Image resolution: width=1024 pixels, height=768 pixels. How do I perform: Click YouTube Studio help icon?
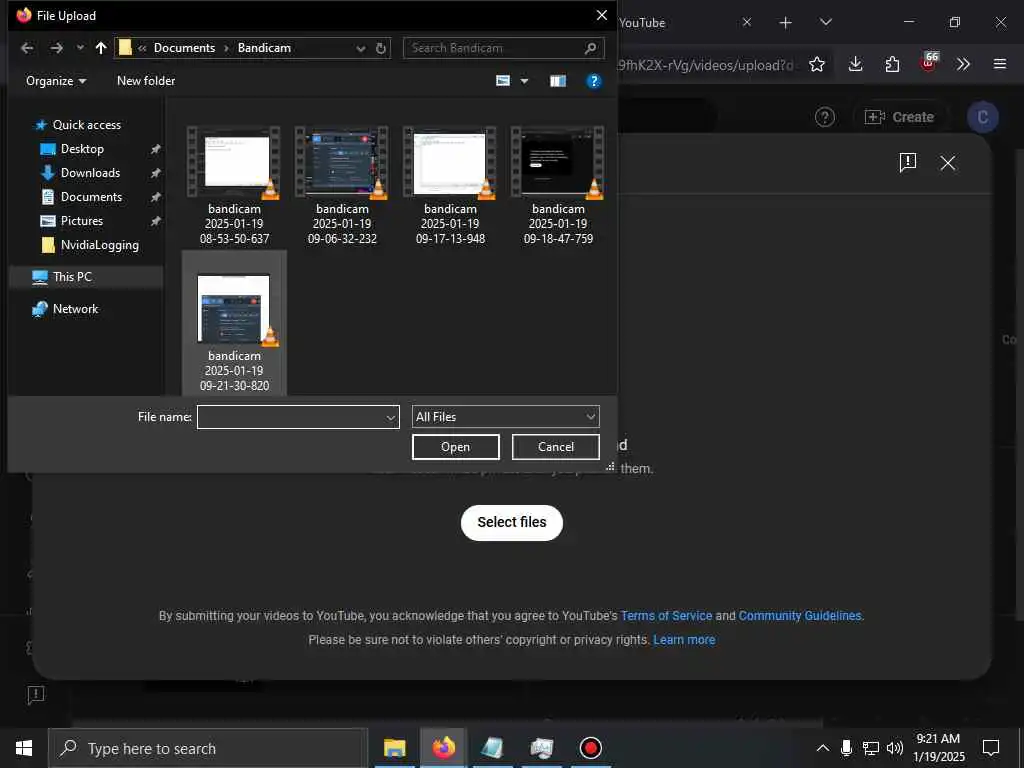825,118
